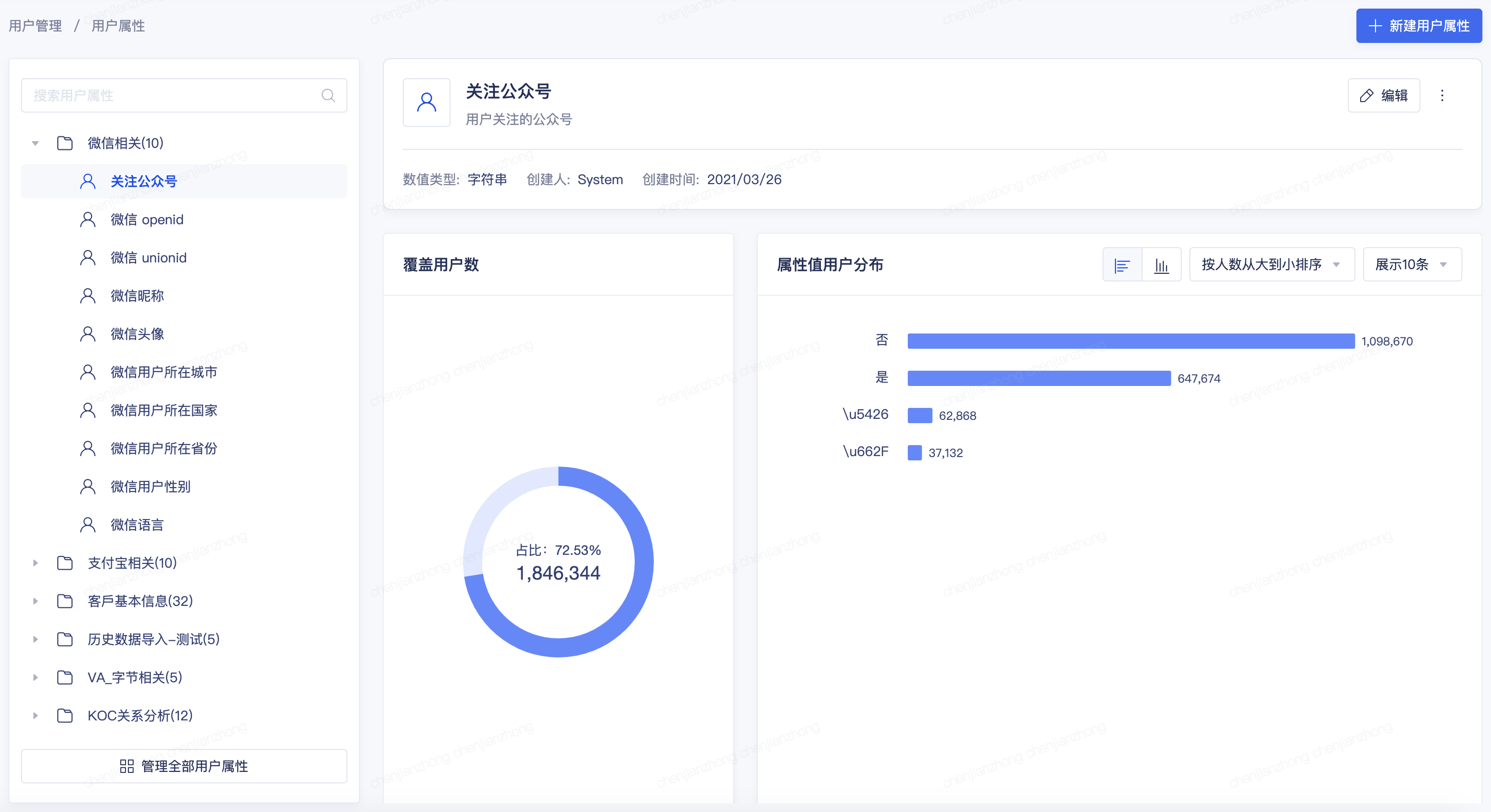The width and height of the screenshot is (1491, 812).
Task: Click the 占比: 72.53% label
Action: [x=558, y=550]
